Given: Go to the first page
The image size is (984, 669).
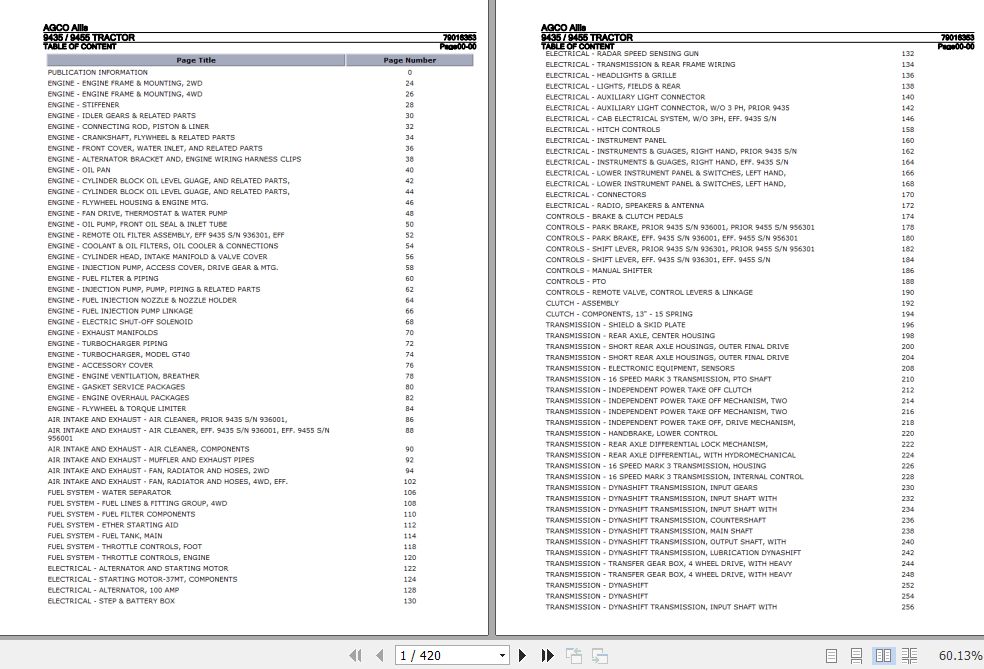Looking at the screenshot, I should pos(355,656).
